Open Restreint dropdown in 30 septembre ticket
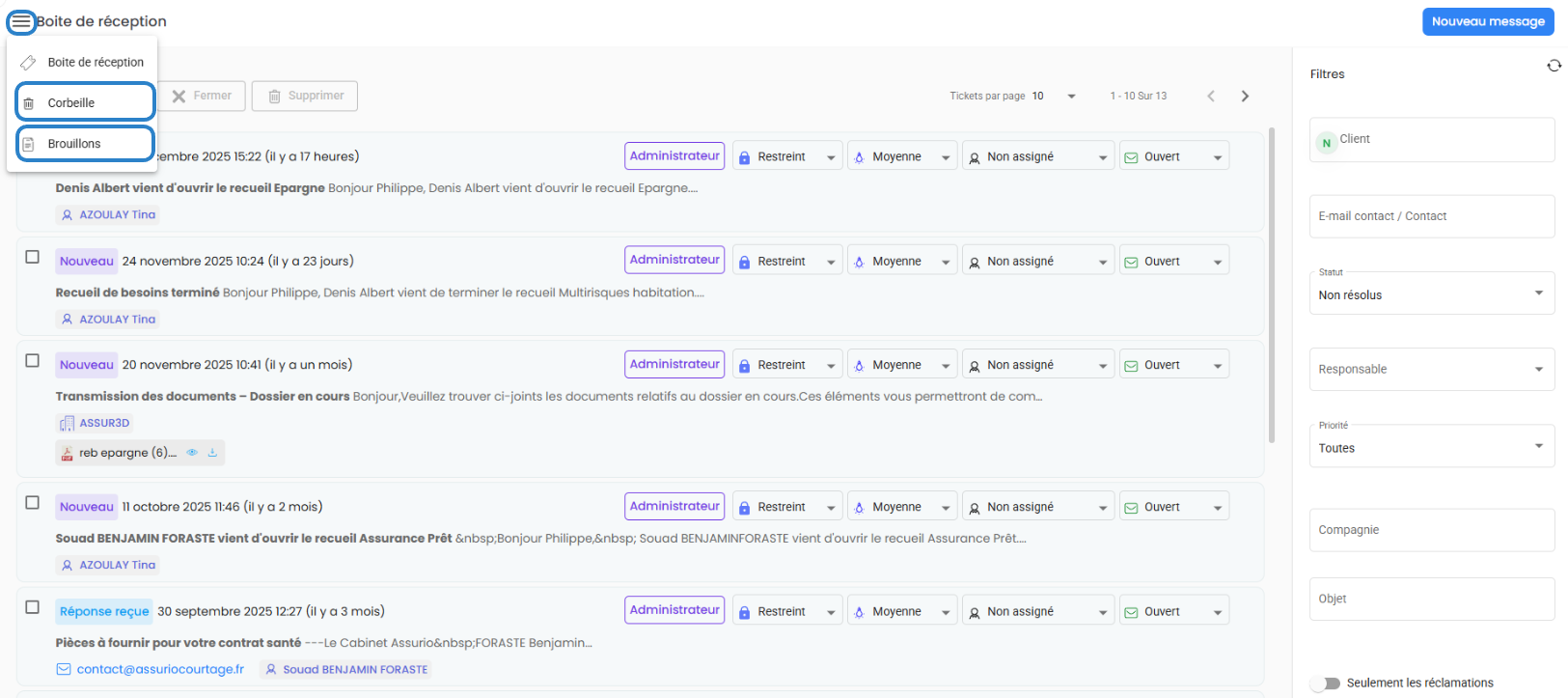Viewport: 1568px width, 698px height. click(787, 611)
